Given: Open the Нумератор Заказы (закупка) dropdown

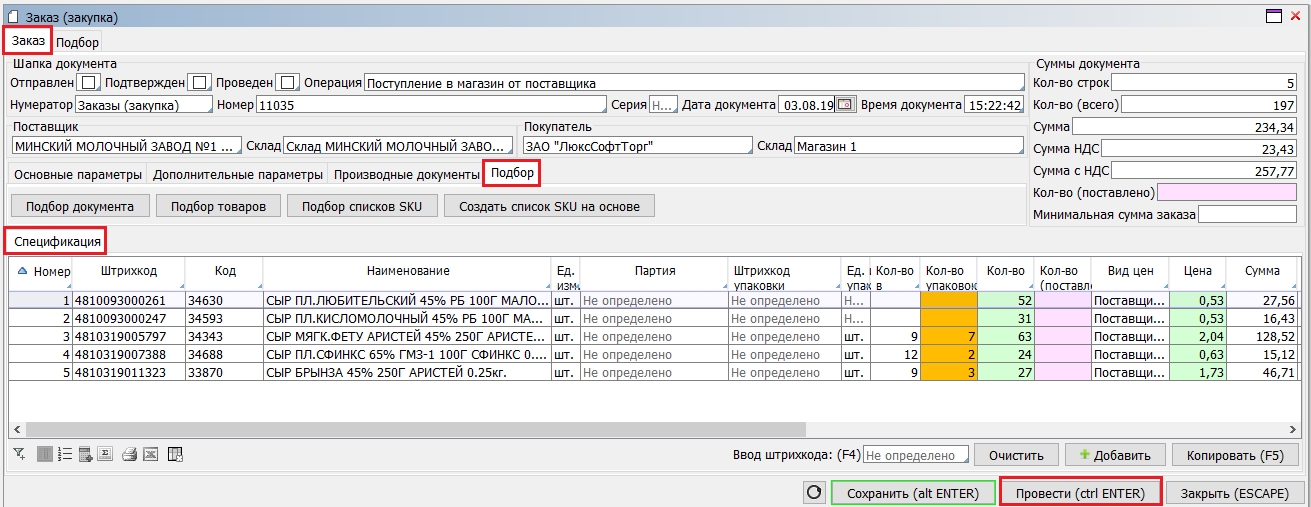Looking at the screenshot, I should click(144, 105).
